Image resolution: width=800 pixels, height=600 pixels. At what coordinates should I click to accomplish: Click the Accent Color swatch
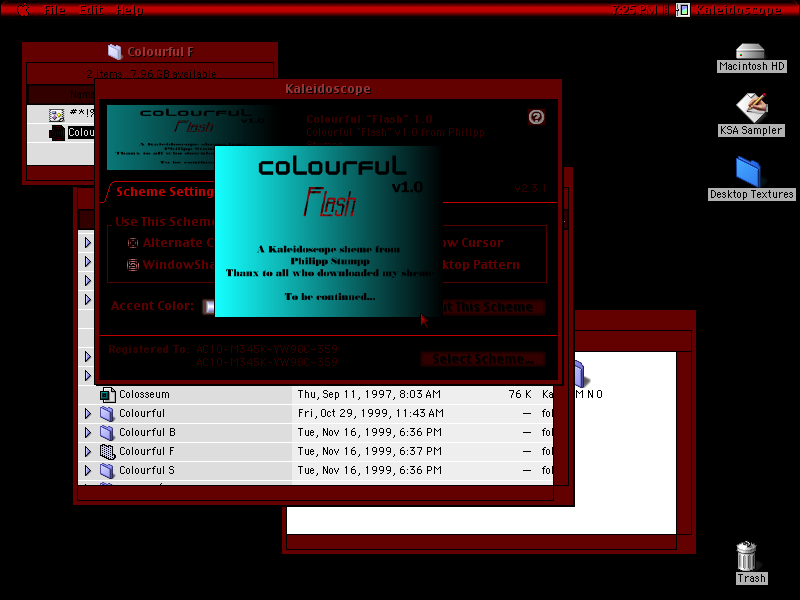click(x=209, y=306)
